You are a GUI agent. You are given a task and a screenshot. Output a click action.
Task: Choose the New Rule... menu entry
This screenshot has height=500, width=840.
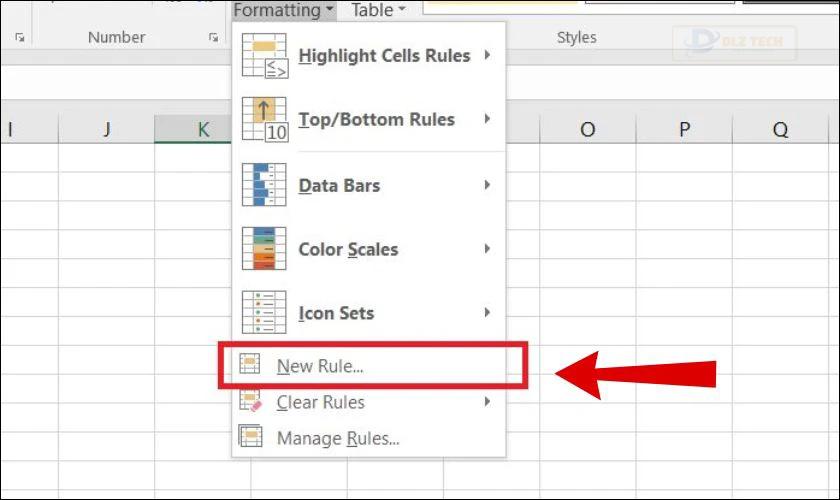(x=320, y=366)
